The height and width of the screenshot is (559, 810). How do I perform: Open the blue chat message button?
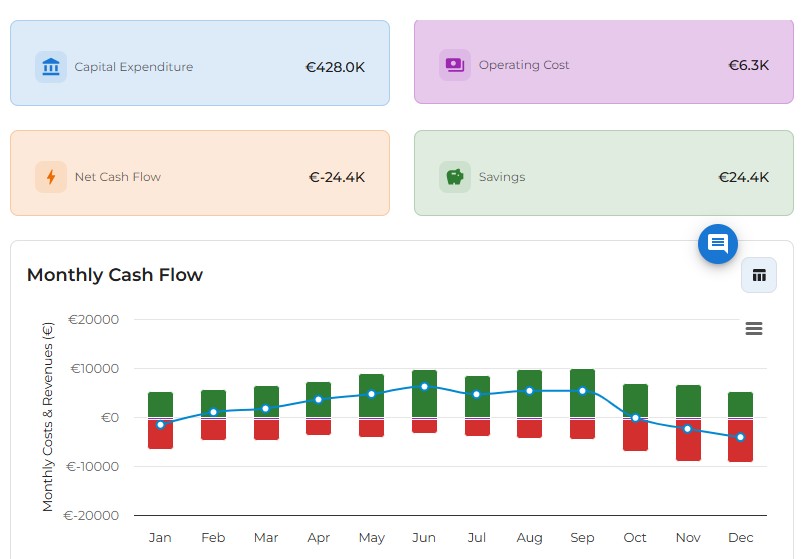(x=717, y=244)
